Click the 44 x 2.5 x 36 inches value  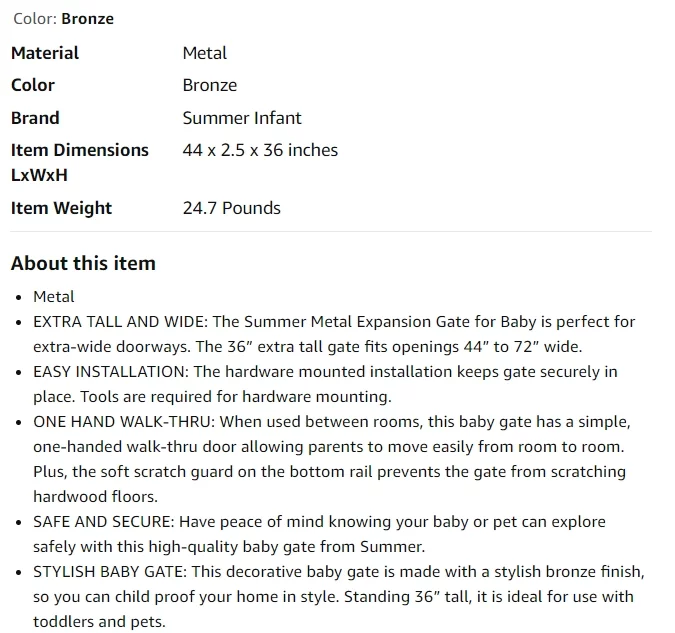[x=260, y=150]
